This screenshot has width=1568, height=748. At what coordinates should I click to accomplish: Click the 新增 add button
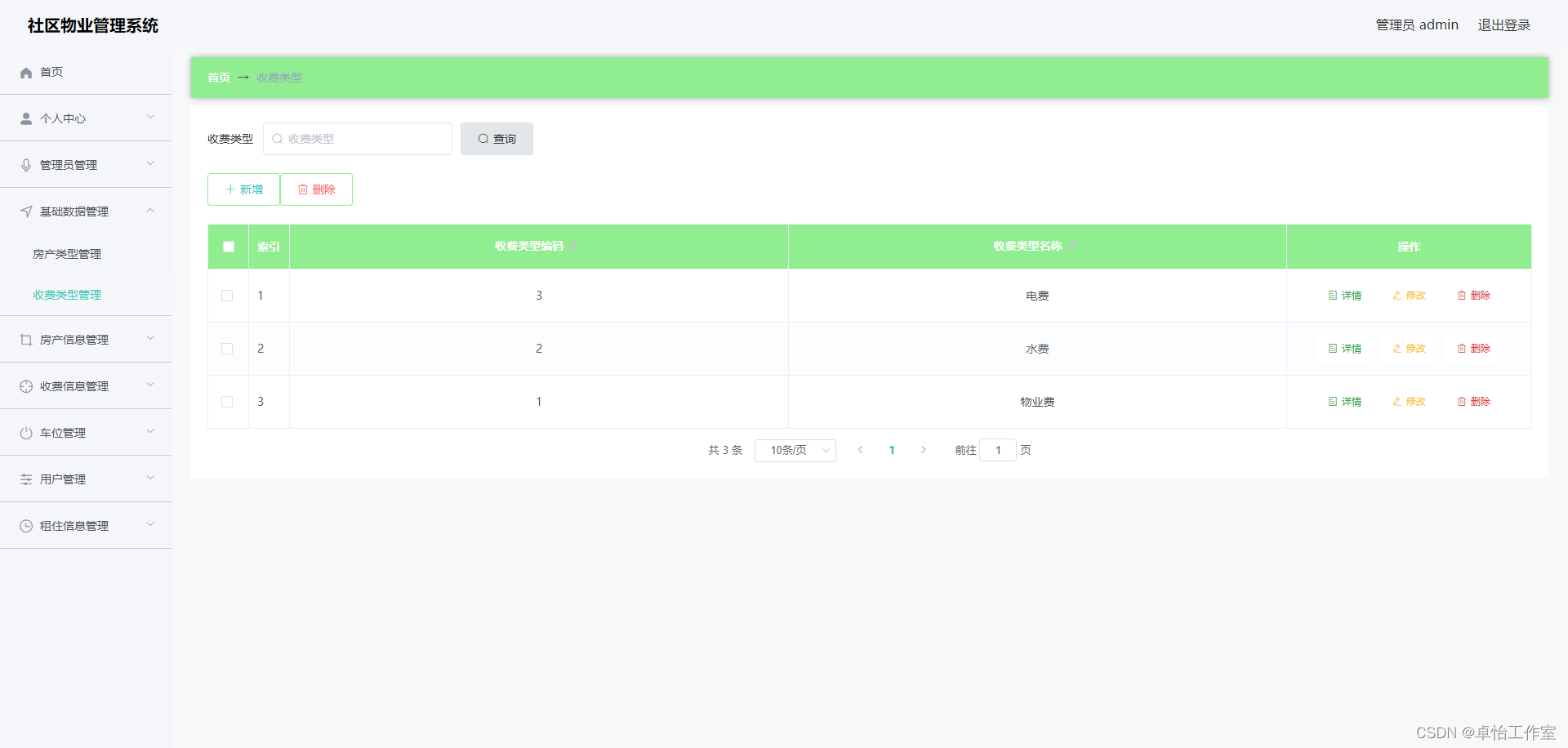coord(243,189)
